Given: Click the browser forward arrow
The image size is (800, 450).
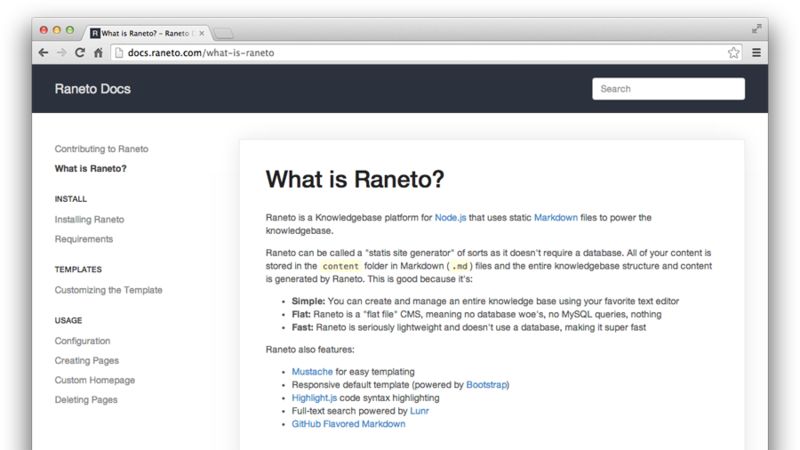Looking at the screenshot, I should pos(62,52).
